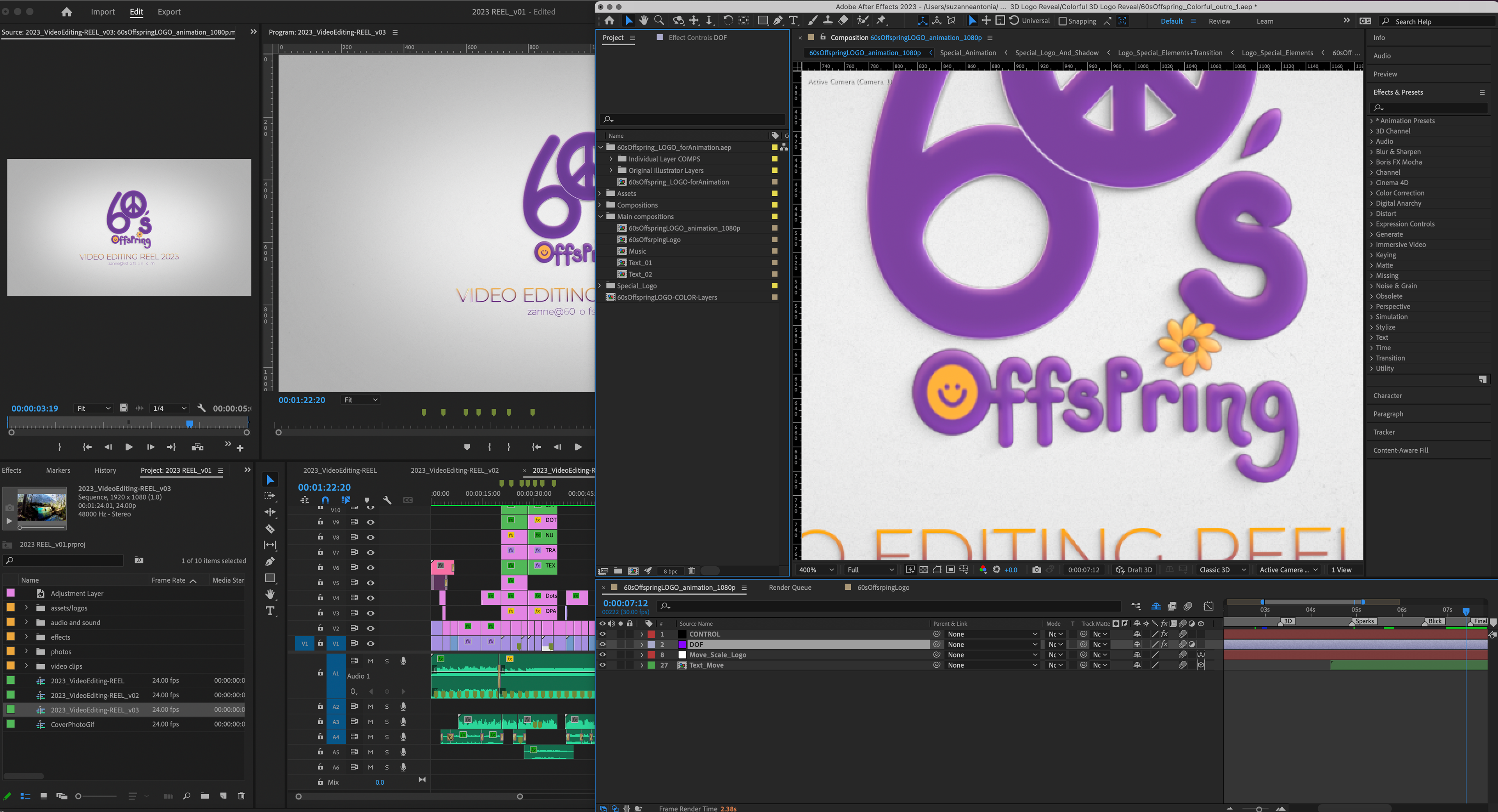Open the Program monitor Fit zoom dropdown
1498x812 pixels.
point(361,400)
